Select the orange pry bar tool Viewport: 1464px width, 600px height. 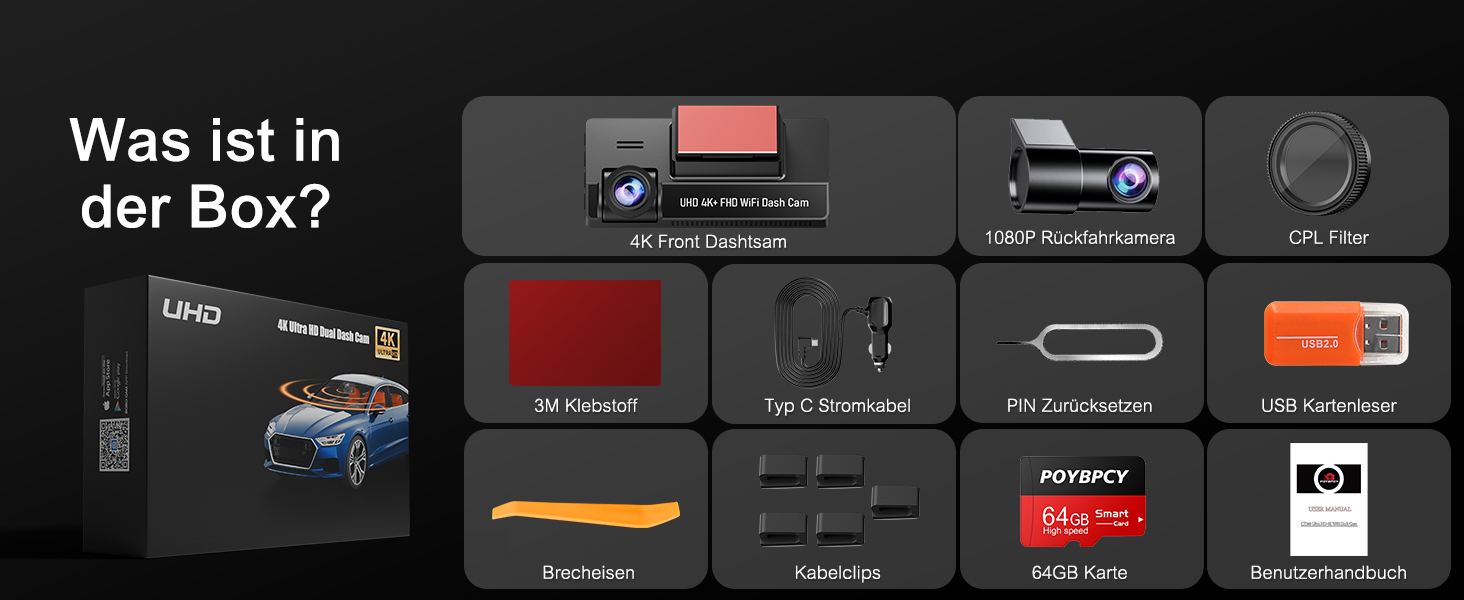click(x=586, y=512)
